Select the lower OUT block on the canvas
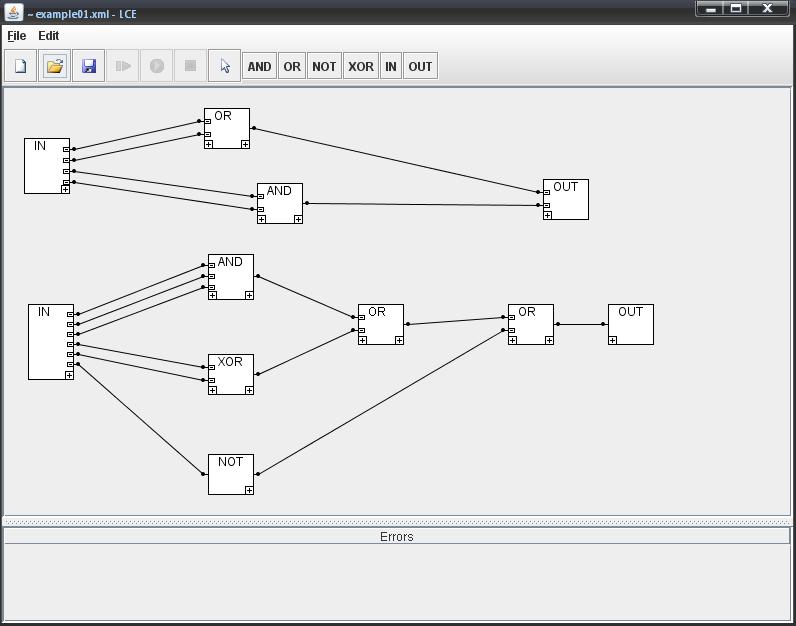 (631, 324)
